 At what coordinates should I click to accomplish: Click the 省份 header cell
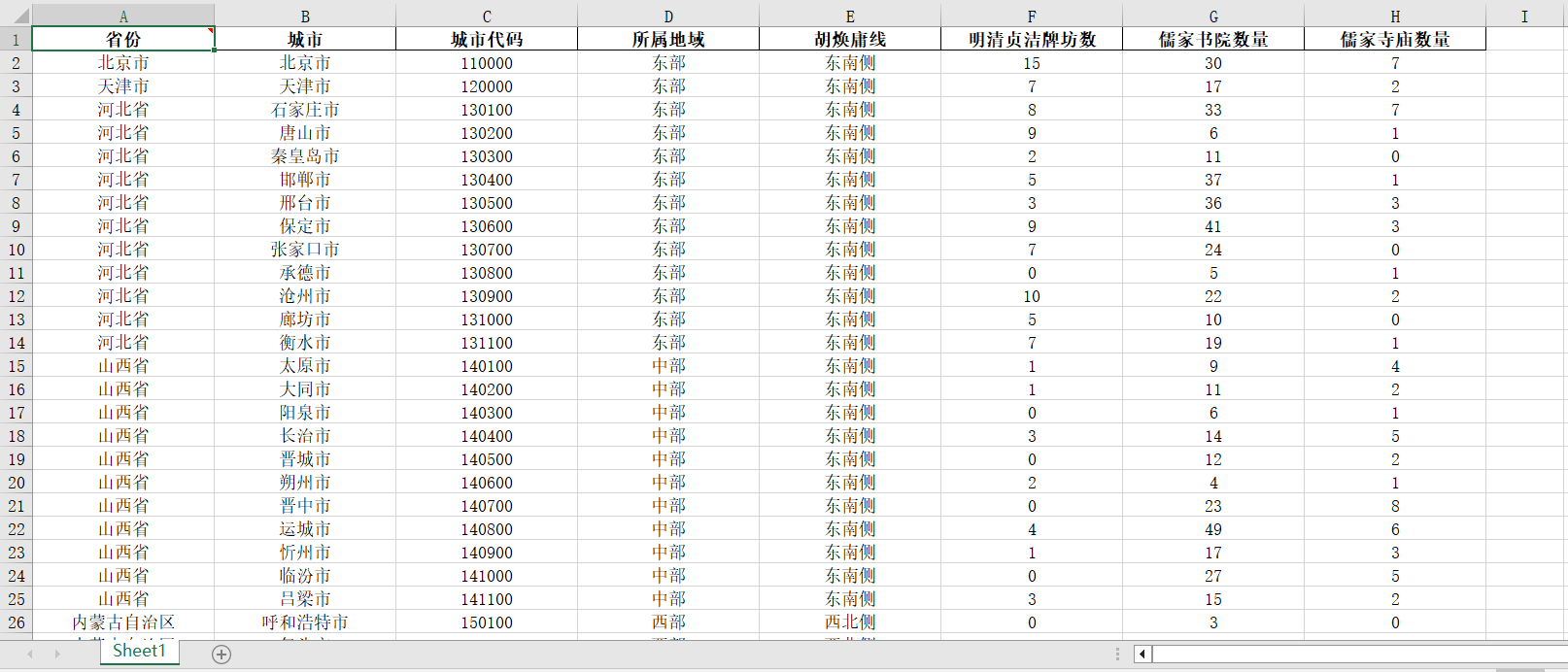(123, 40)
